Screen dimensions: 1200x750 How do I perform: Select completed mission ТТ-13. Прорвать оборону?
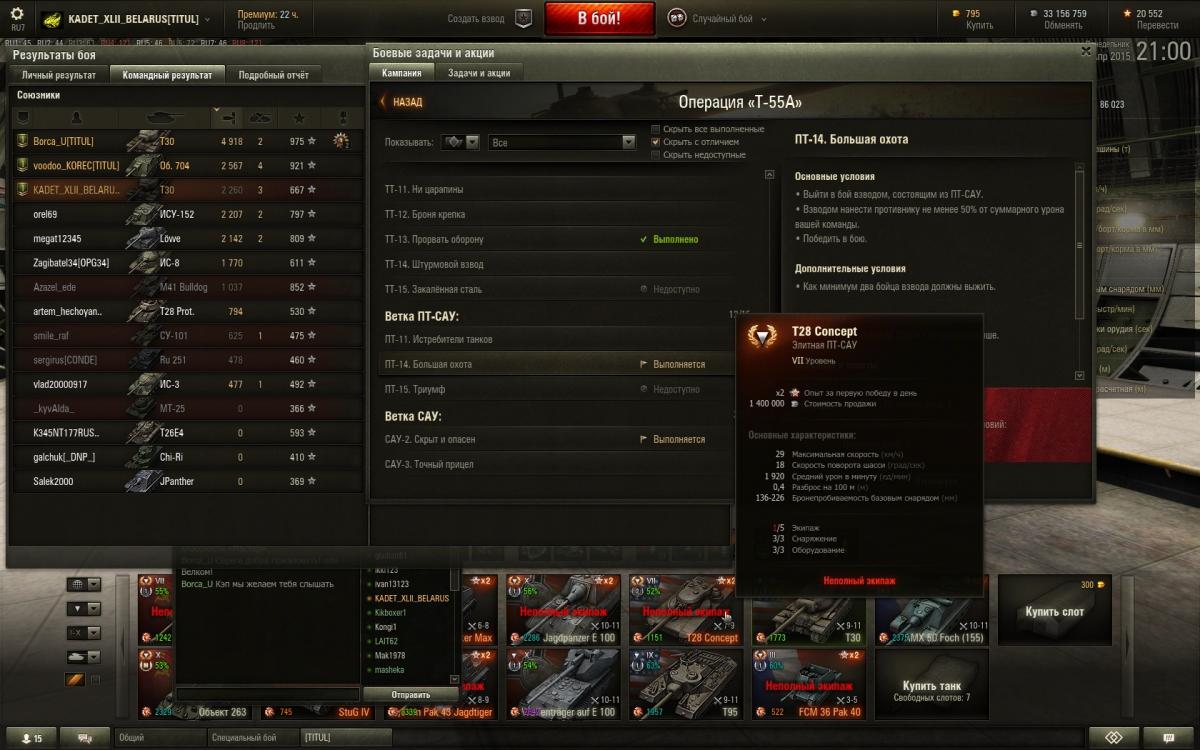560,239
